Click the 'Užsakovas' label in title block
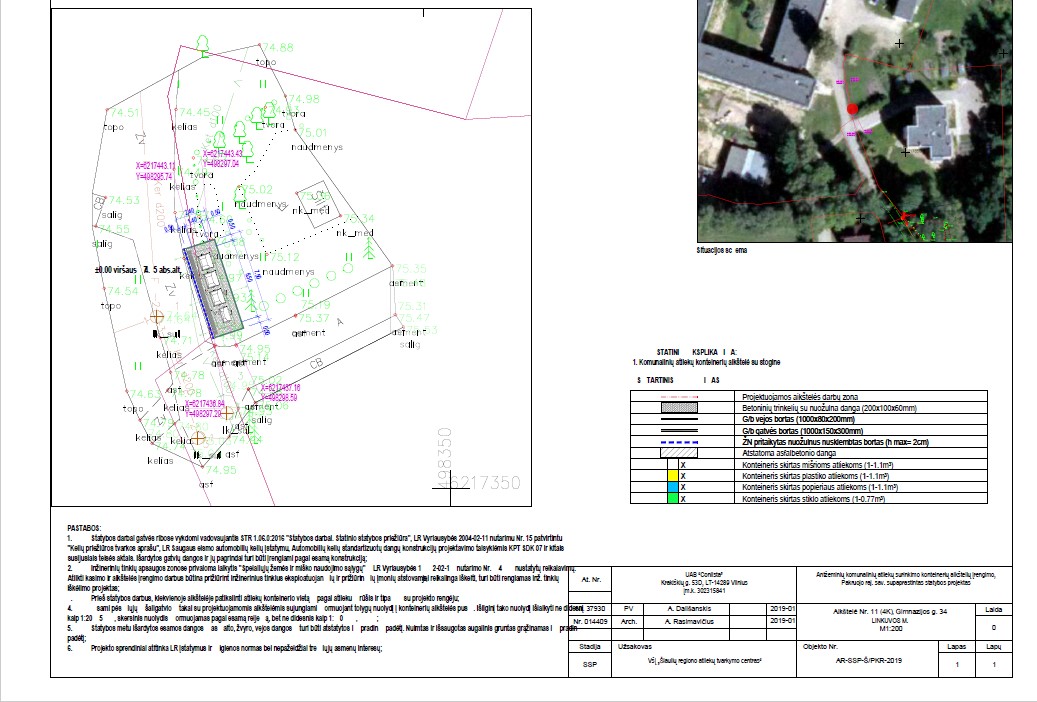 [x=634, y=646]
